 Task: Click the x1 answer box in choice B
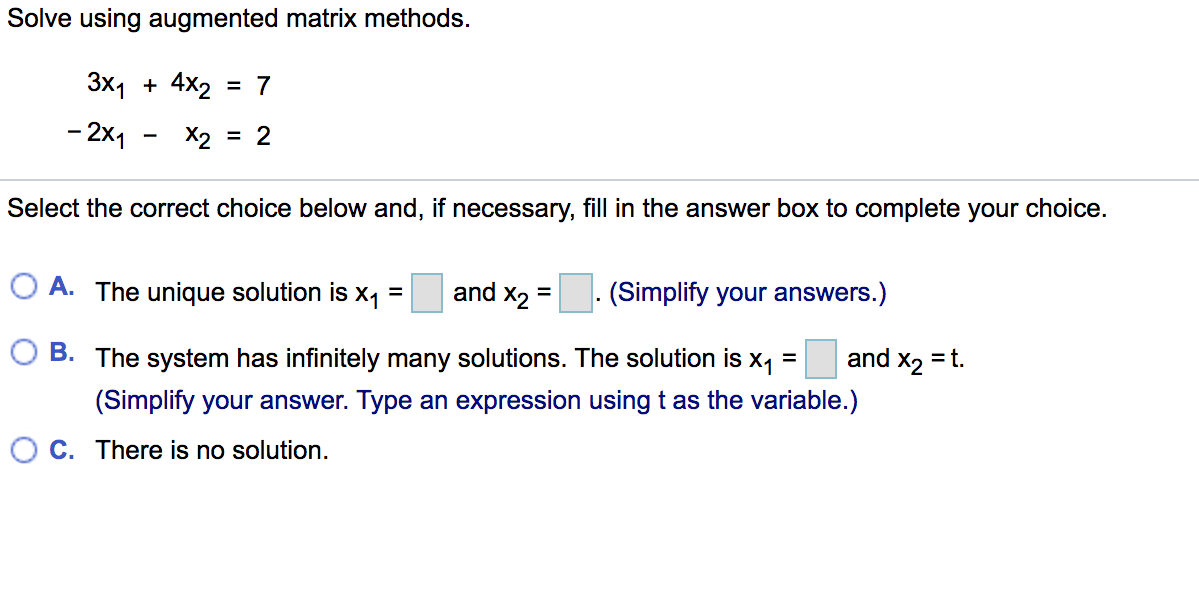820,358
